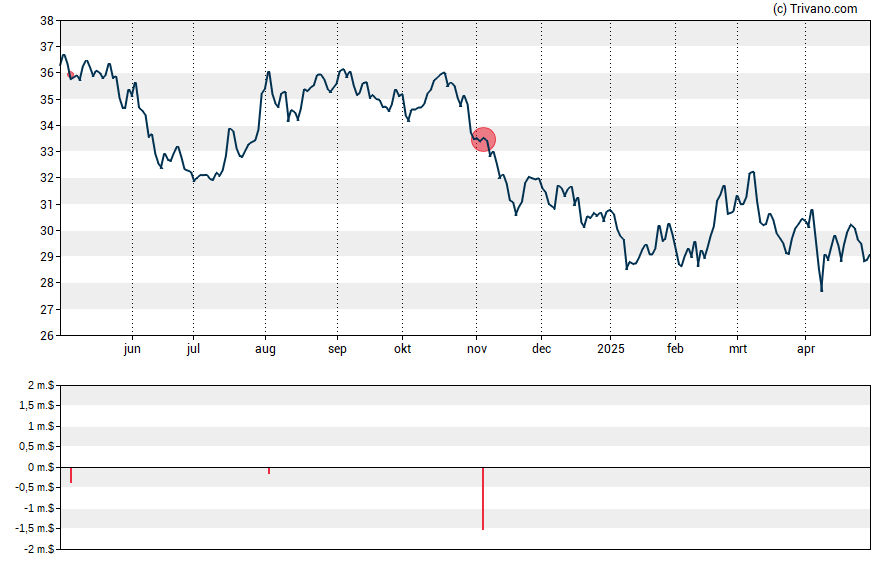888x565 pixels.
Task: Click the price axis label 38
Action: (47, 21)
